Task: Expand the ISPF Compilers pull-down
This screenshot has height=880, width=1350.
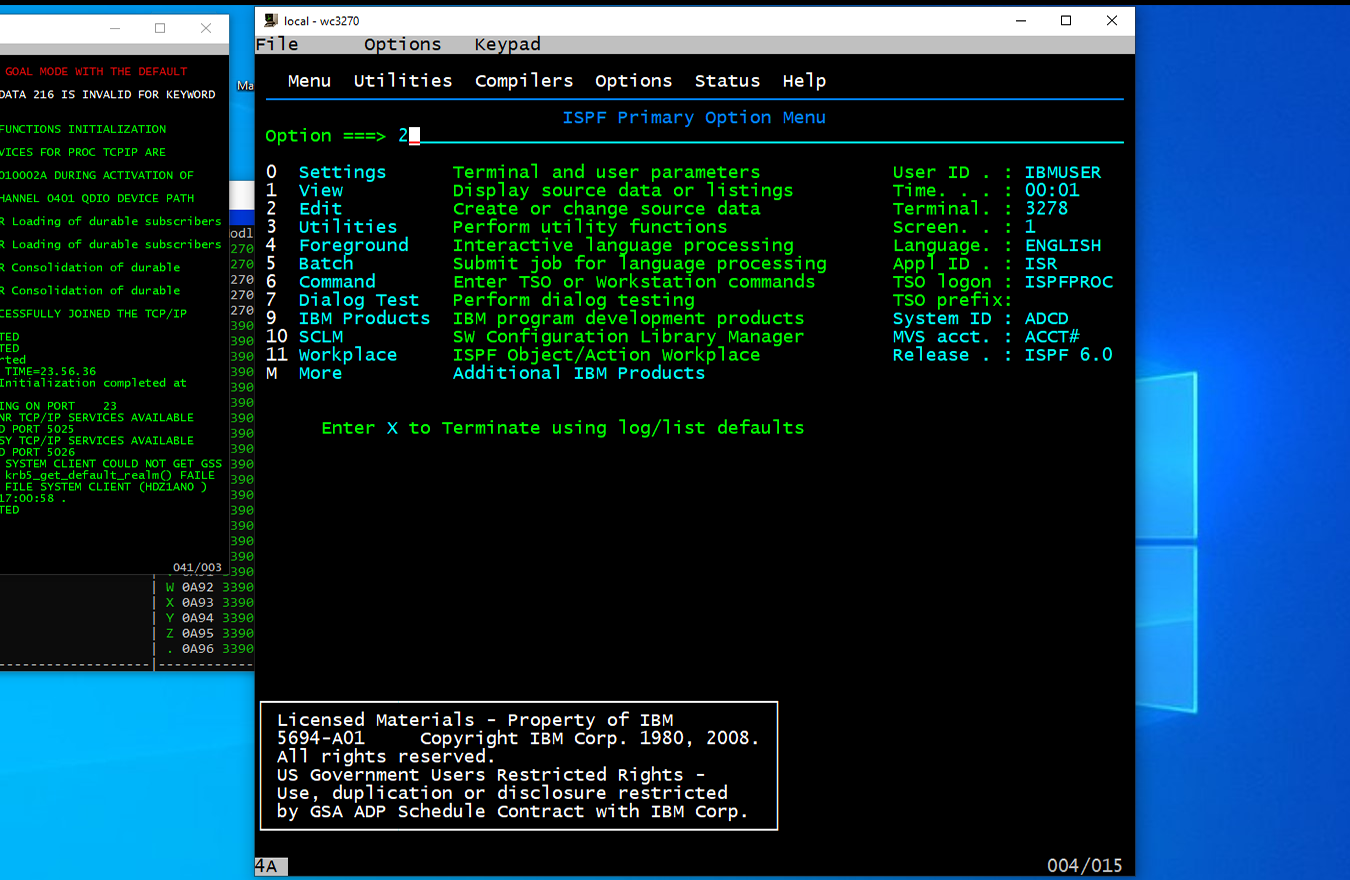Action: 524,81
